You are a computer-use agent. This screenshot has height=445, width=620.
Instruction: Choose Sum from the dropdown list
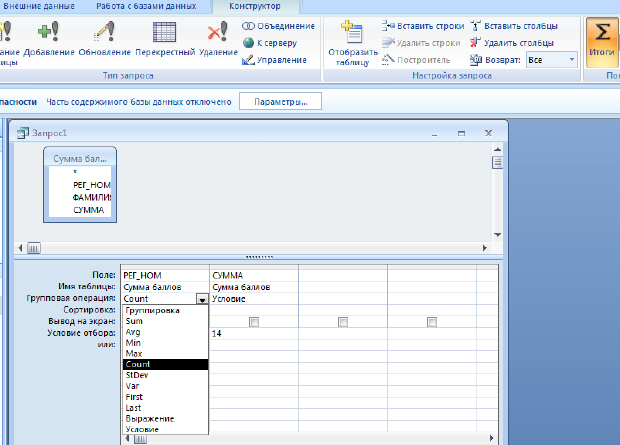click(134, 321)
